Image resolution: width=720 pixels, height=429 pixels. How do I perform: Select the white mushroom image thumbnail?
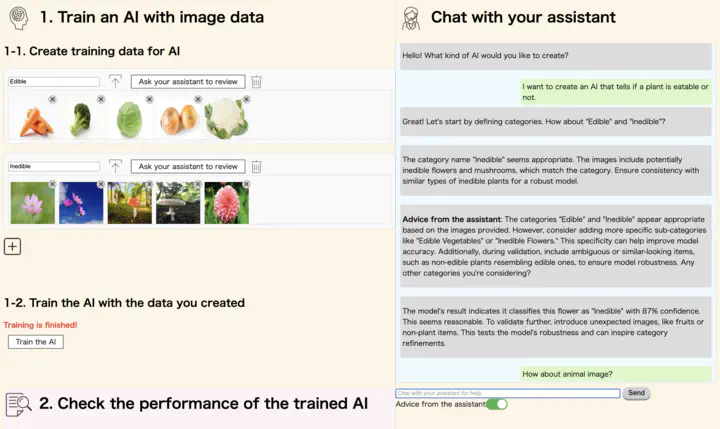point(178,203)
